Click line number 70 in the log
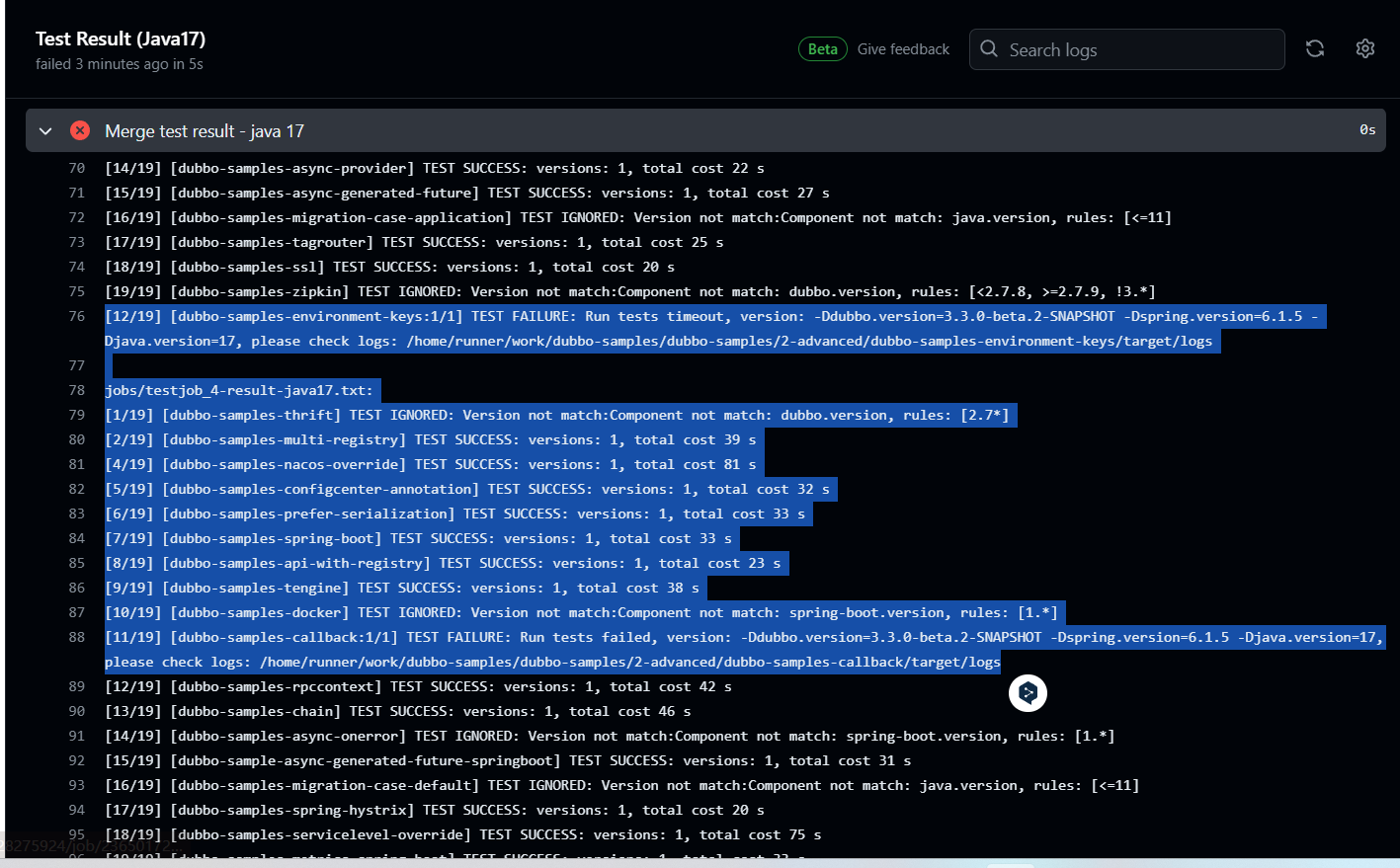Screen dimensions: 1400x868 [x=77, y=168]
